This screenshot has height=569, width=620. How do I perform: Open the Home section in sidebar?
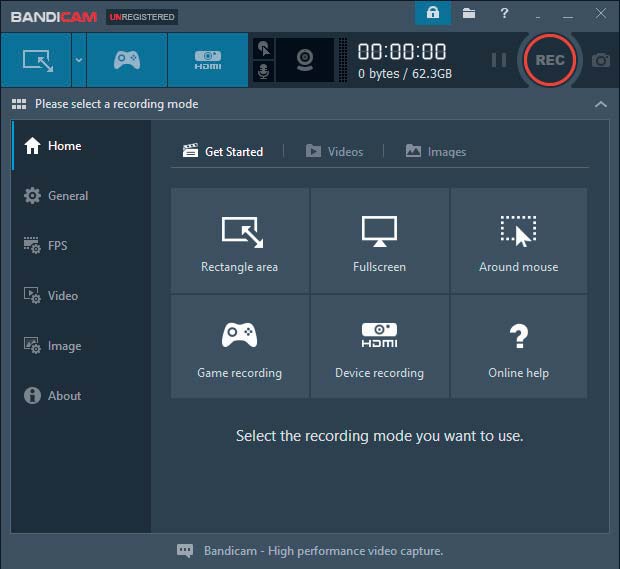pos(81,146)
